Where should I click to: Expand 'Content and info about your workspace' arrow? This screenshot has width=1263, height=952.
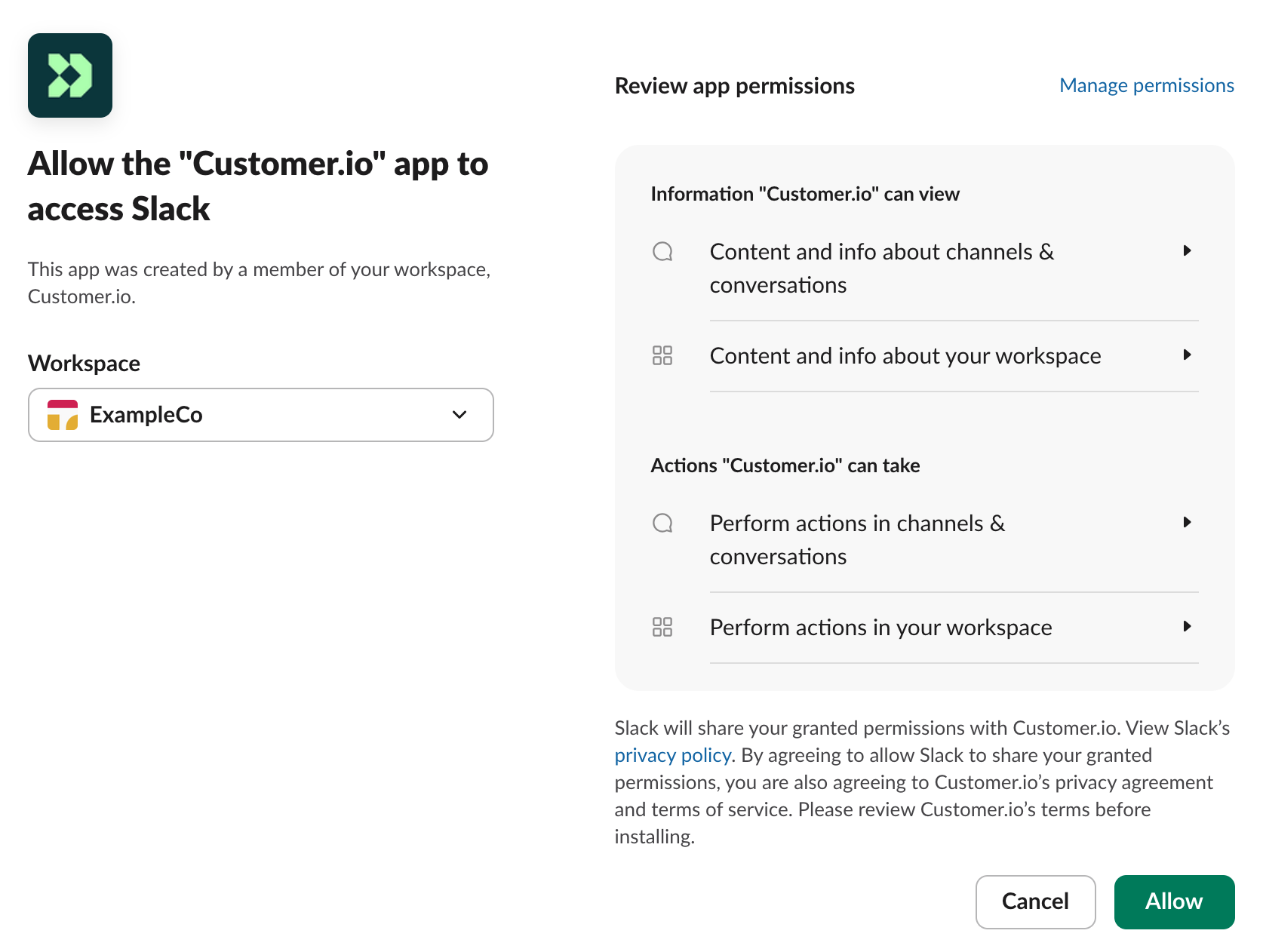pos(1187,355)
